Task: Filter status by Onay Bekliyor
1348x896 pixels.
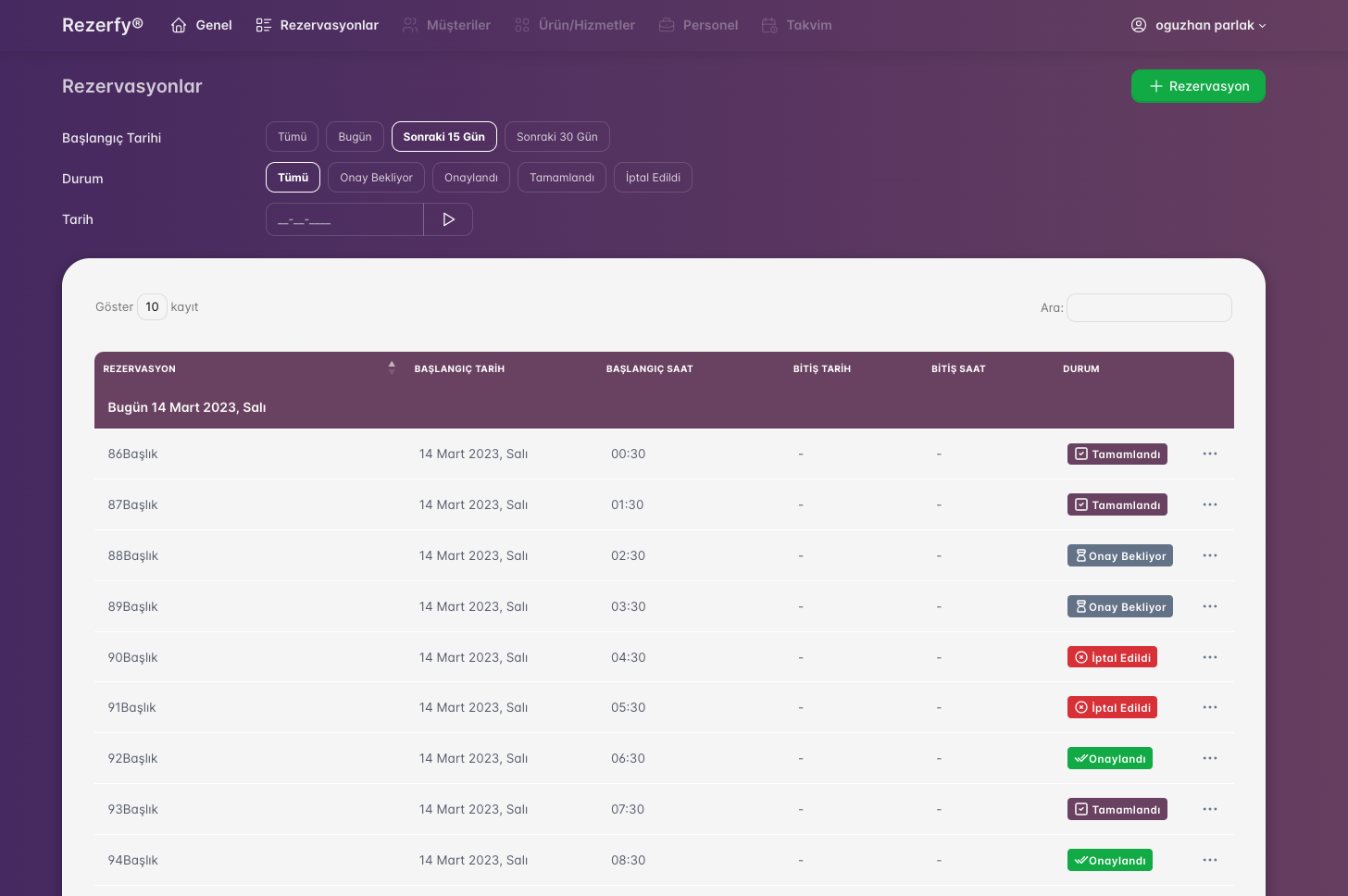Action: pos(376,178)
